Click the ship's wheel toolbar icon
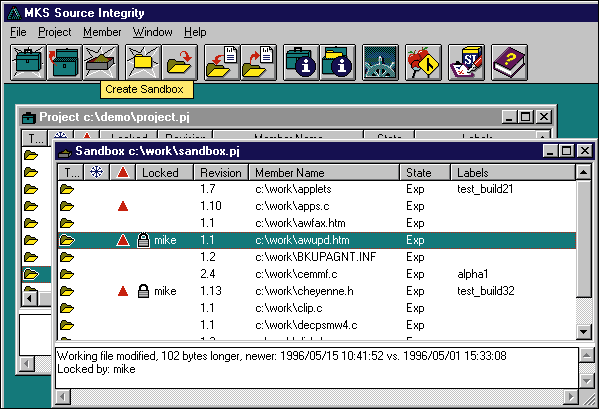The image size is (599, 409). (380, 62)
